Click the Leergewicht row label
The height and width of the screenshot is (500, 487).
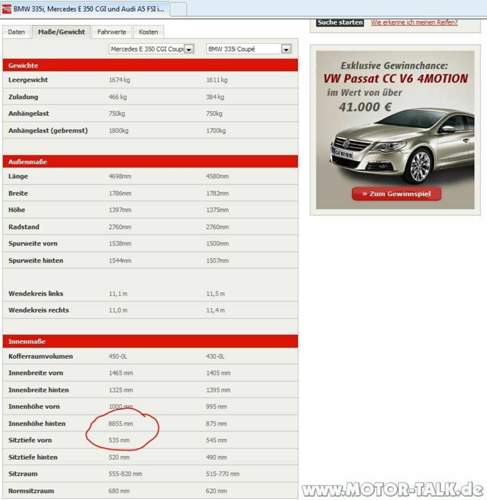click(x=28, y=80)
